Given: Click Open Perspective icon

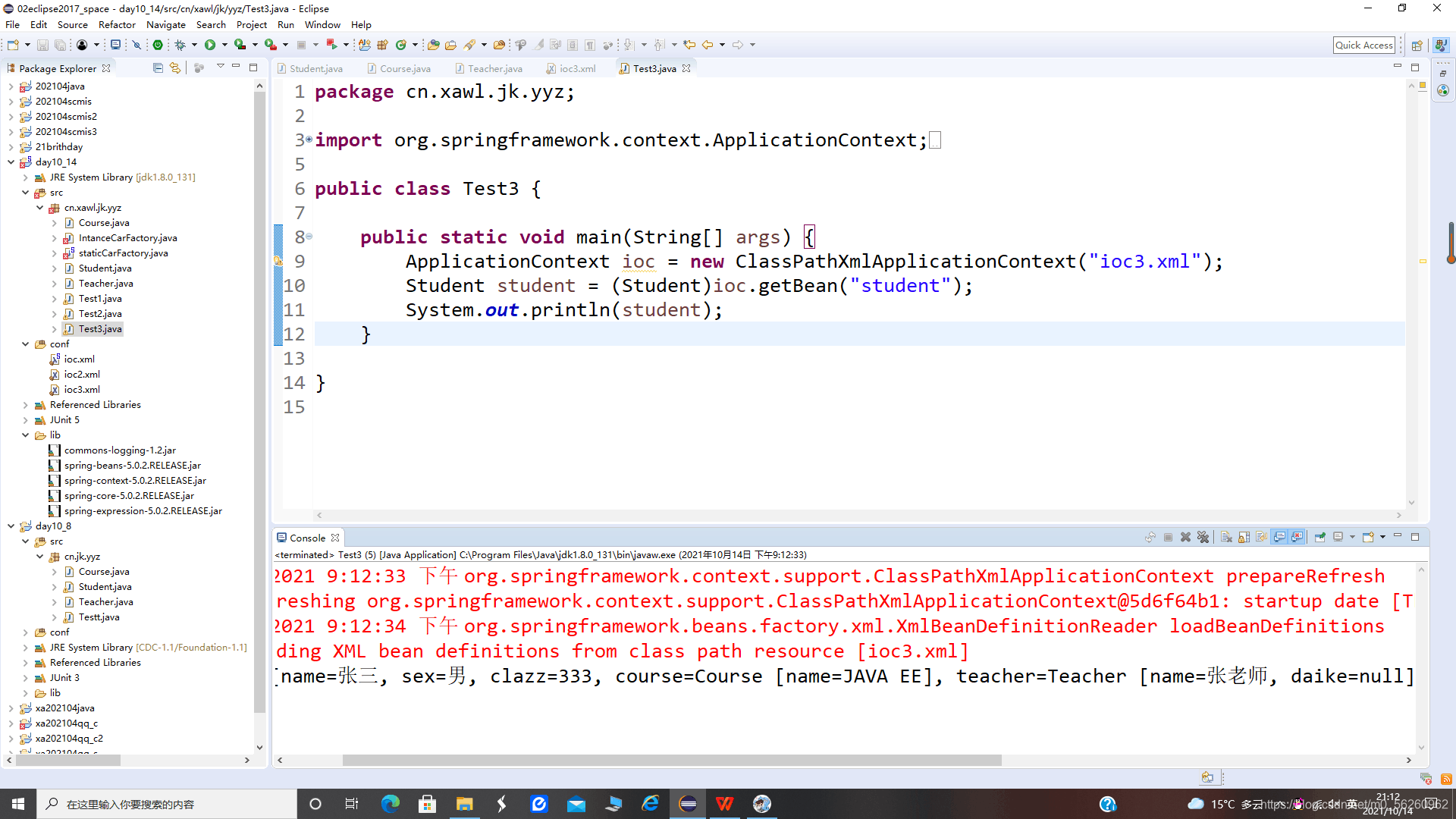Looking at the screenshot, I should click(1416, 45).
